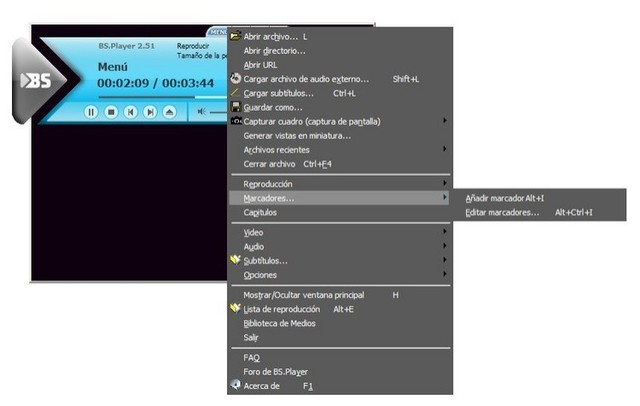Pause playback in BS.Player
640x406 pixels.
[91, 112]
